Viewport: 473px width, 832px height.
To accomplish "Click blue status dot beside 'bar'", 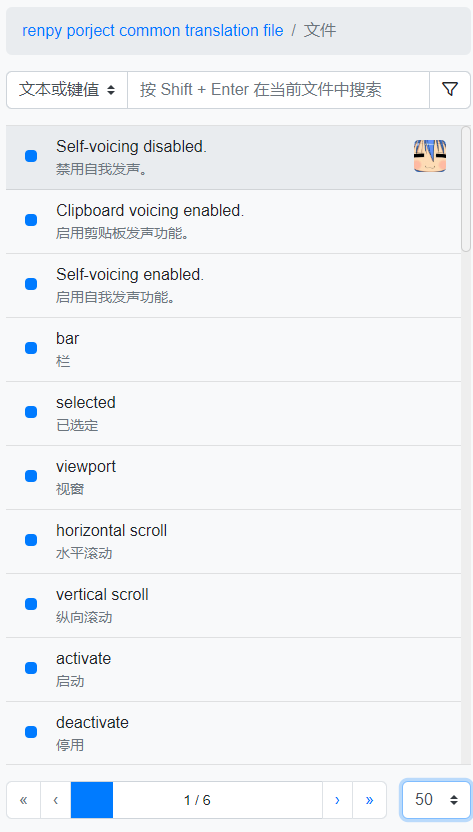I will coord(31,348).
